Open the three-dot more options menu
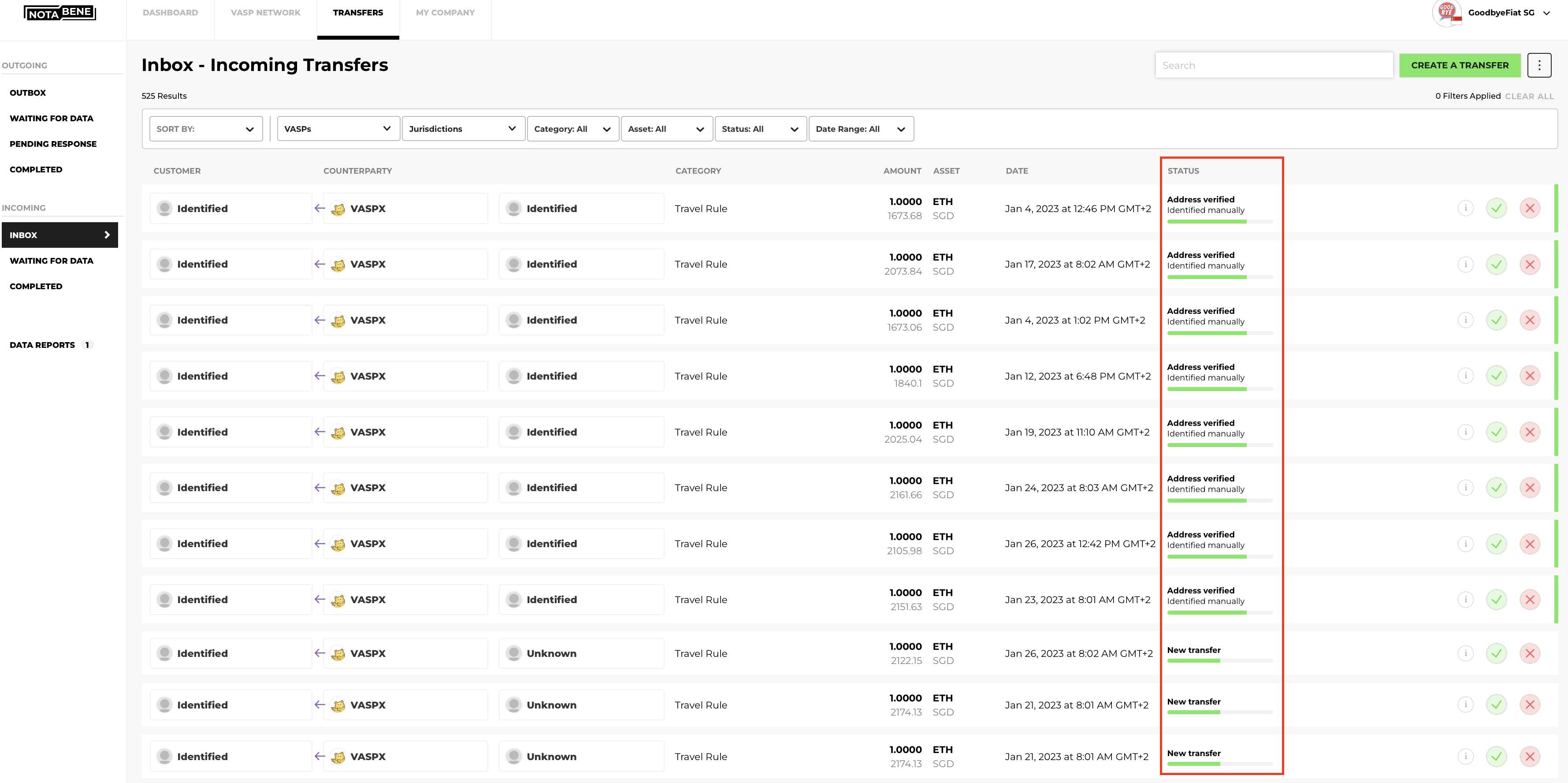Viewport: 1568px width, 783px height. 1539,65
